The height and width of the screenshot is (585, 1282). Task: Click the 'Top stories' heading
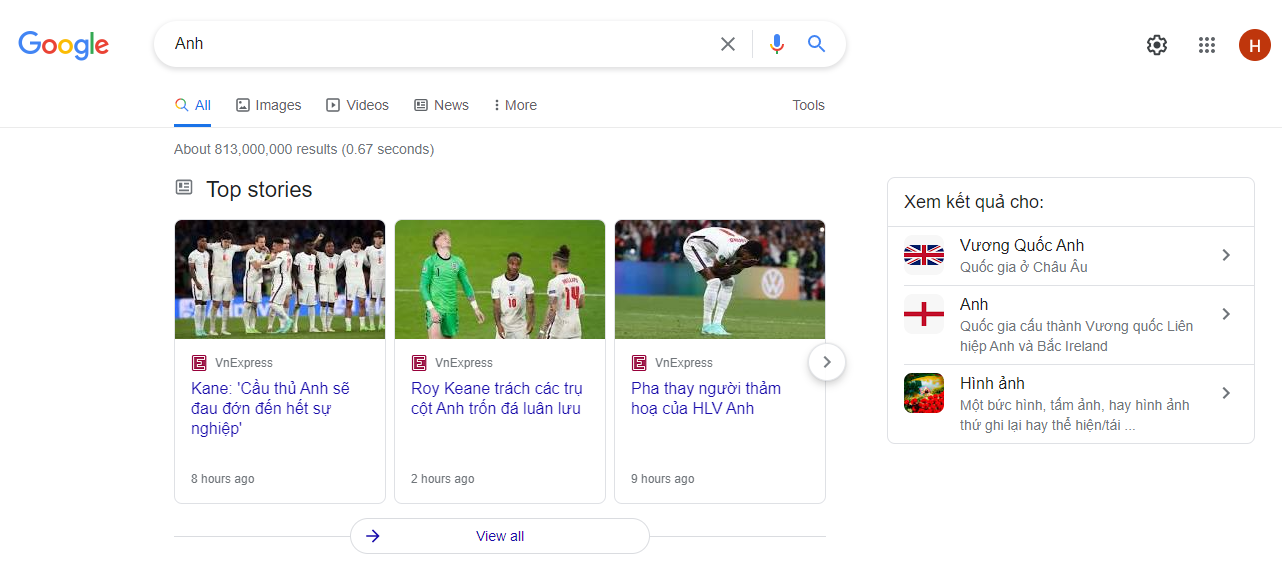[259, 189]
